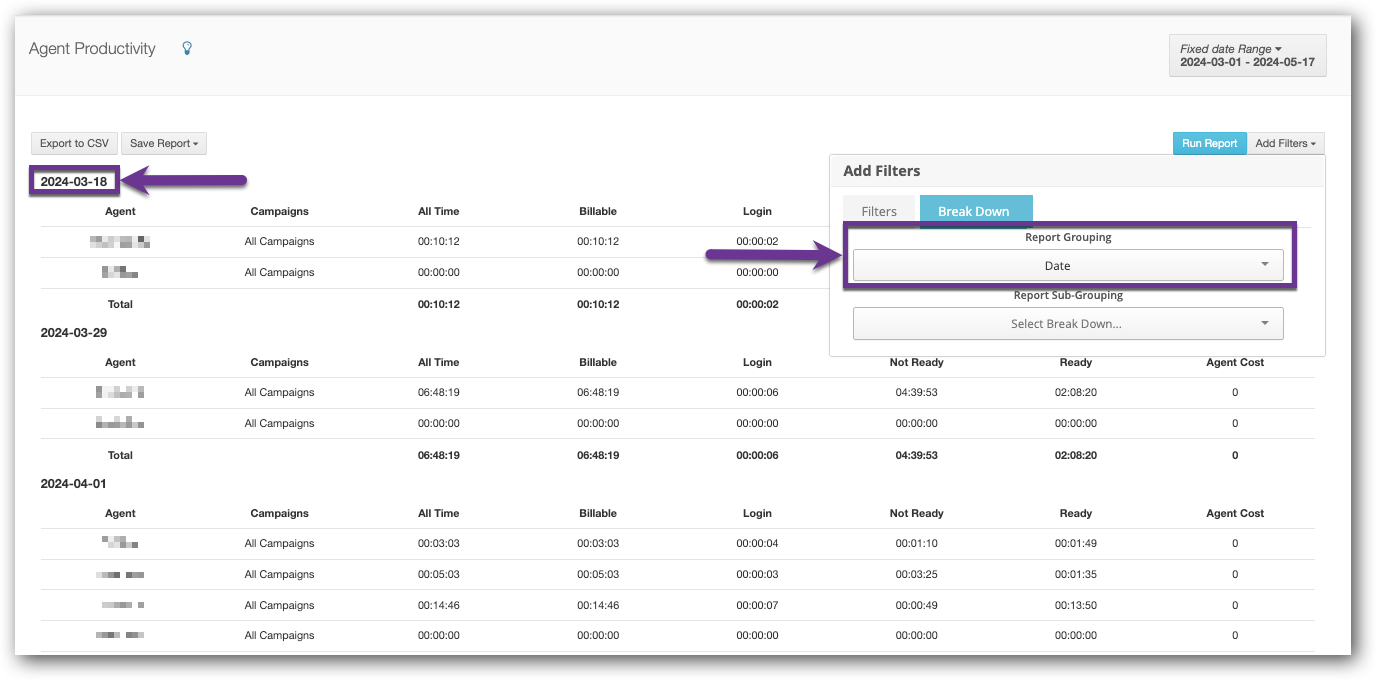Click Billable column header under 2024-03-18
The image size is (1376, 680).
tap(598, 211)
